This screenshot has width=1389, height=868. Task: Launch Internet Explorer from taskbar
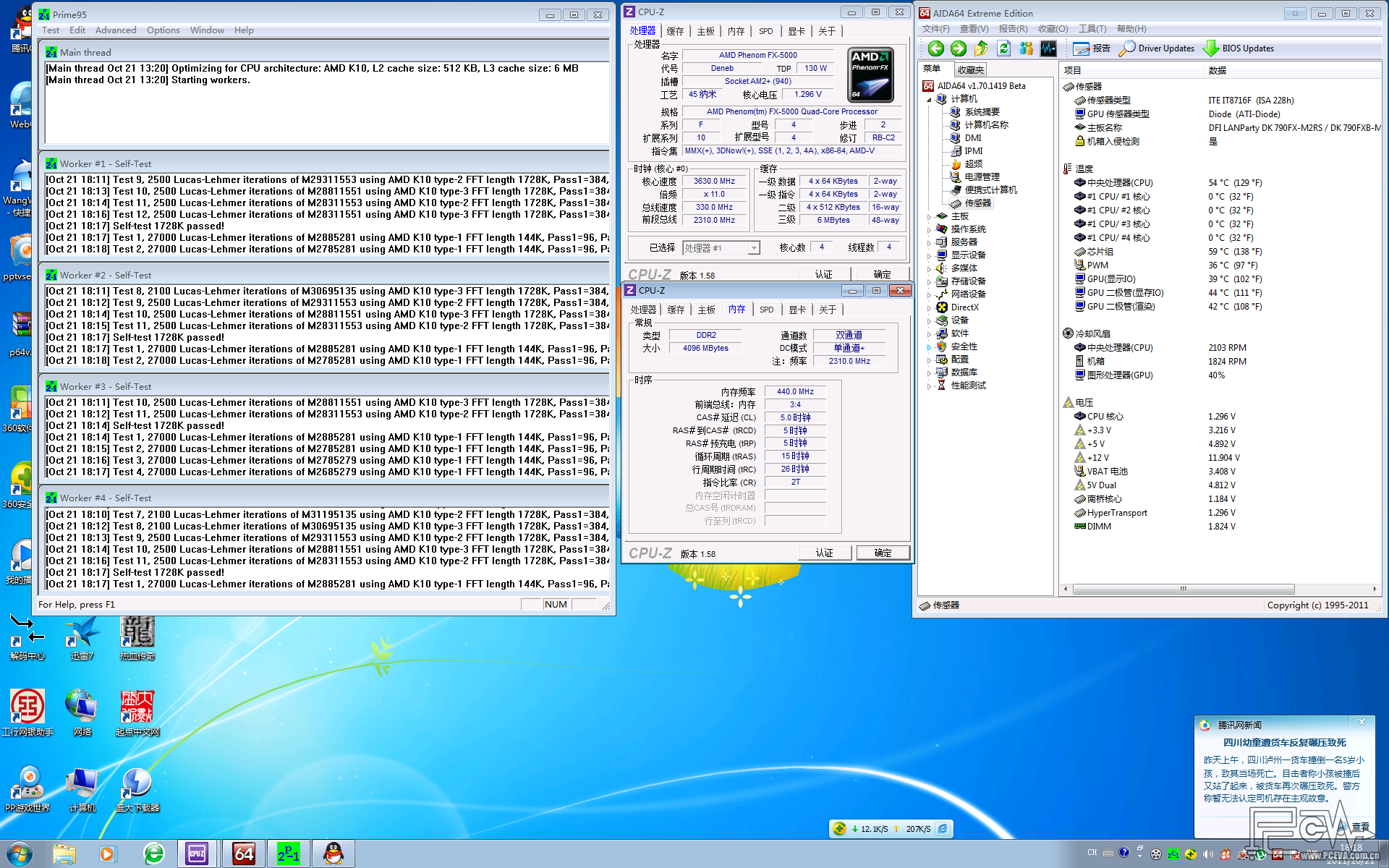coord(153,854)
